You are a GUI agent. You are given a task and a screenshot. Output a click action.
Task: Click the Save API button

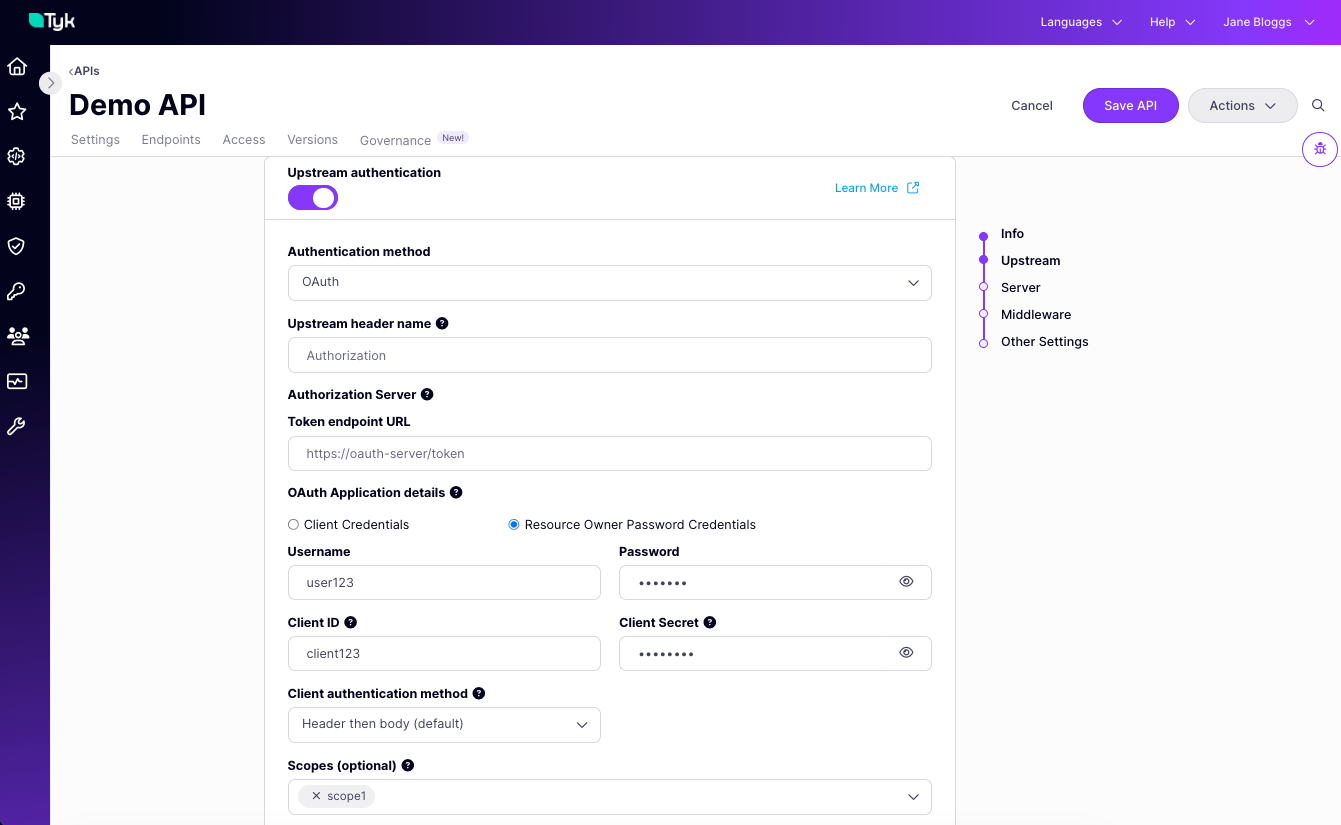click(1131, 105)
